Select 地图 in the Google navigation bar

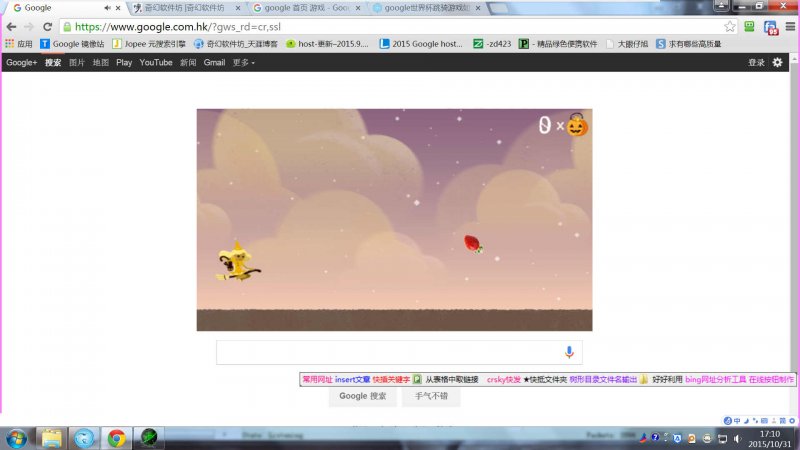[101, 62]
